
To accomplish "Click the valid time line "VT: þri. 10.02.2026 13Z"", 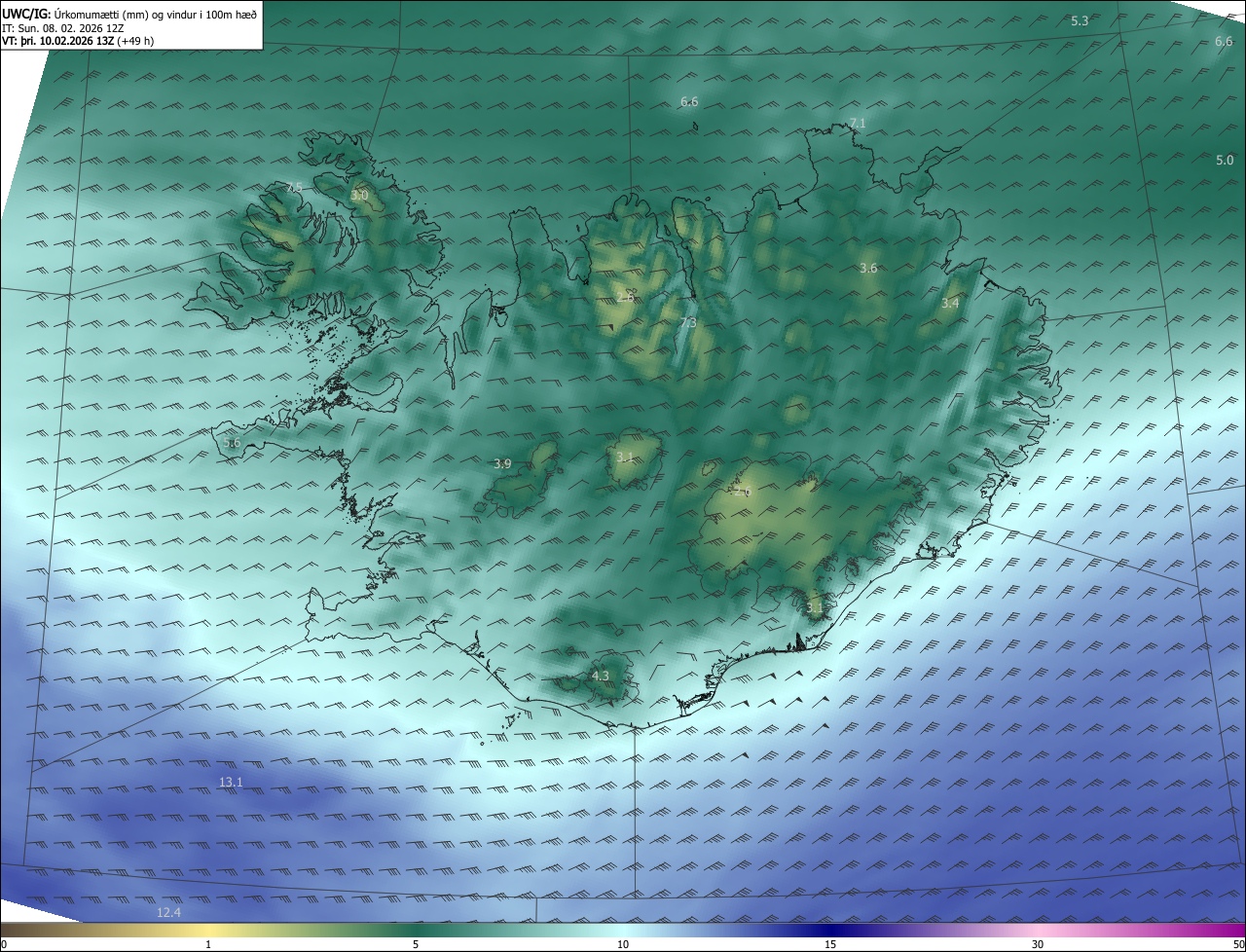I will tap(57, 41).
